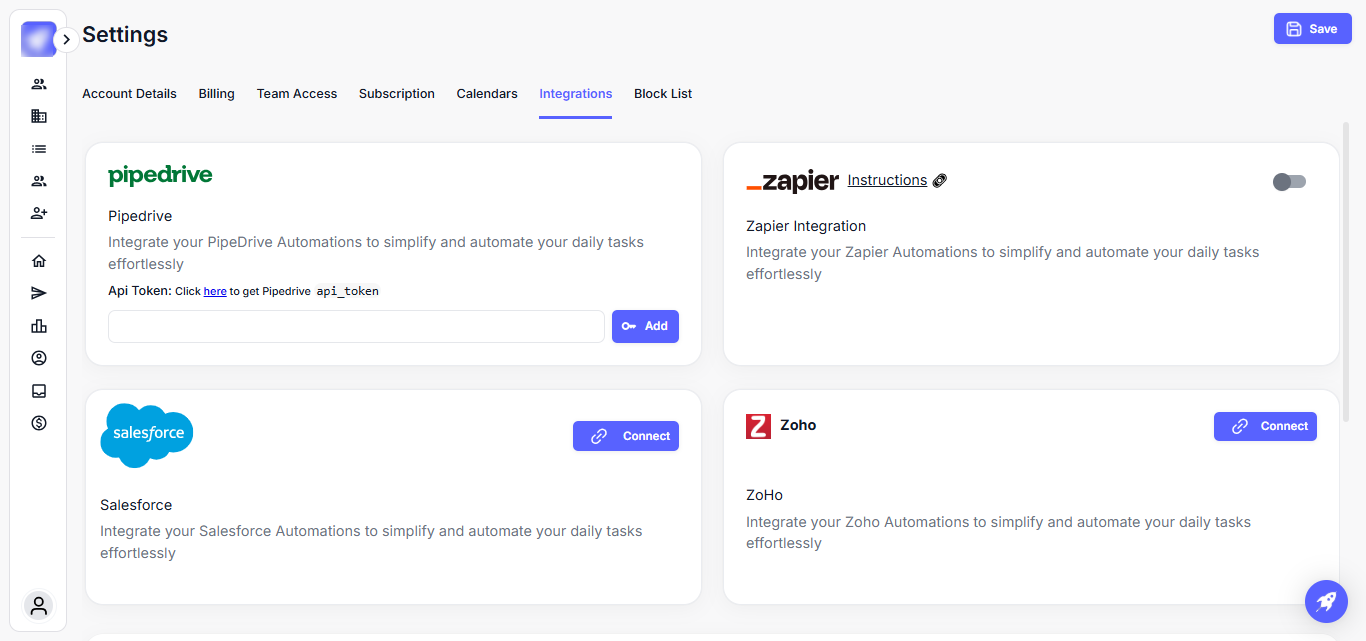Open the user profile avatar at sidebar bottom
Viewport: 1366px width, 641px height.
tap(39, 605)
